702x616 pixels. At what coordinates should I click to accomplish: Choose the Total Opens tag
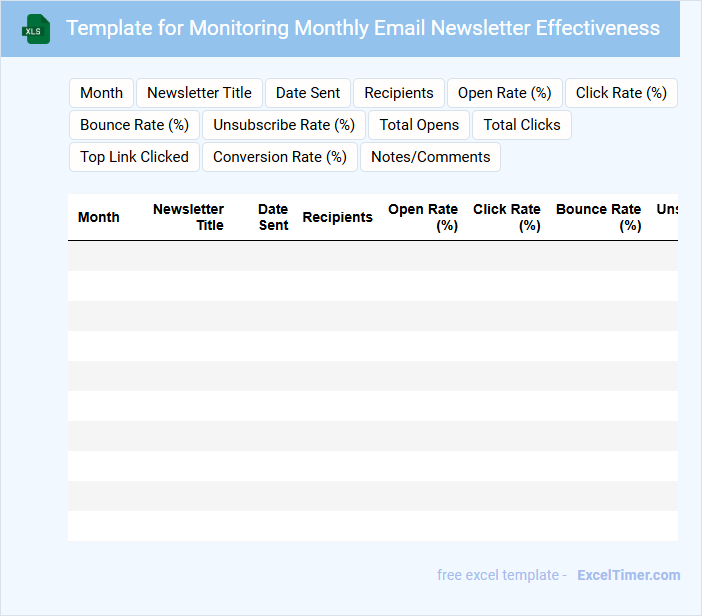click(419, 125)
